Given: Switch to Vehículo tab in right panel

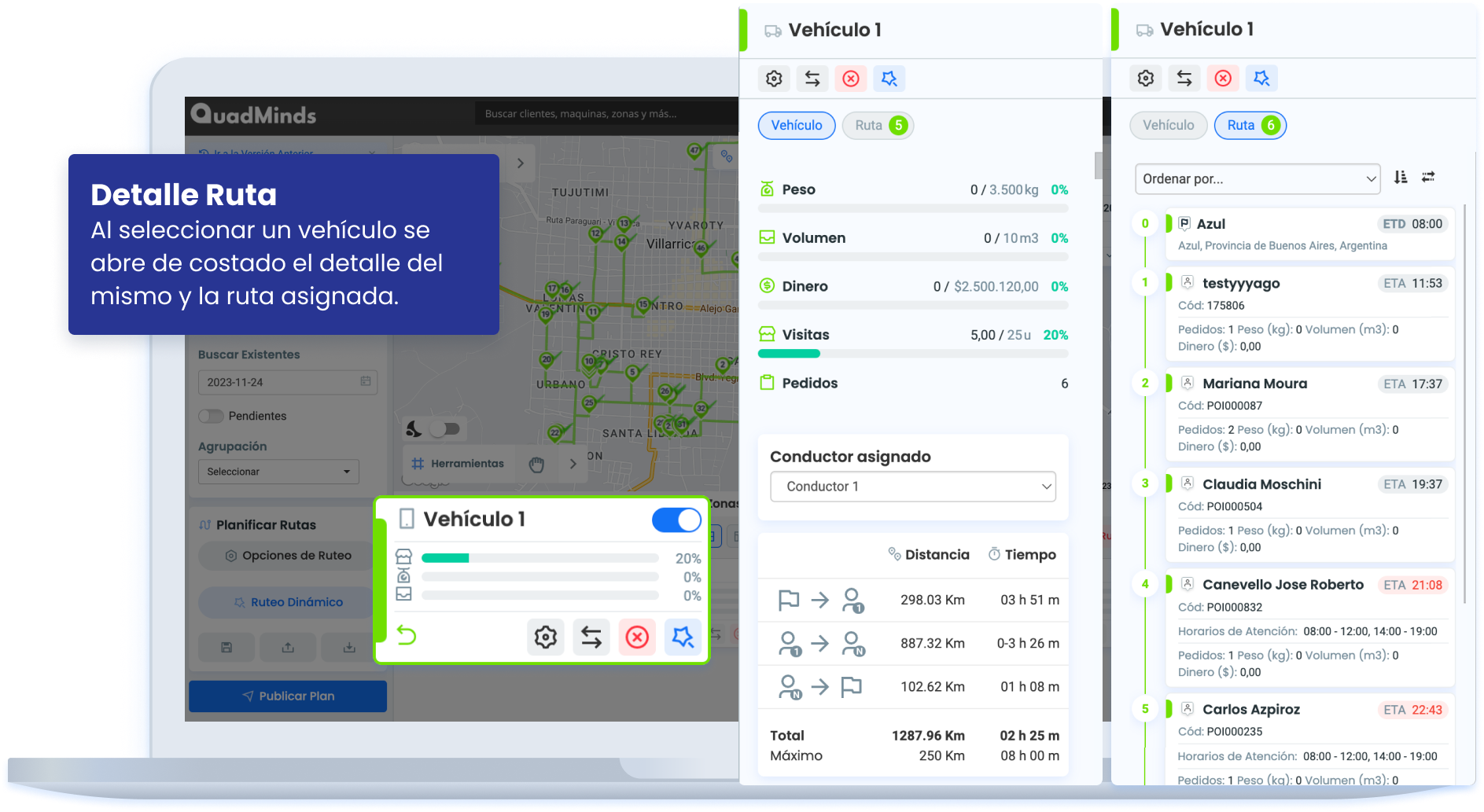Looking at the screenshot, I should [1168, 126].
